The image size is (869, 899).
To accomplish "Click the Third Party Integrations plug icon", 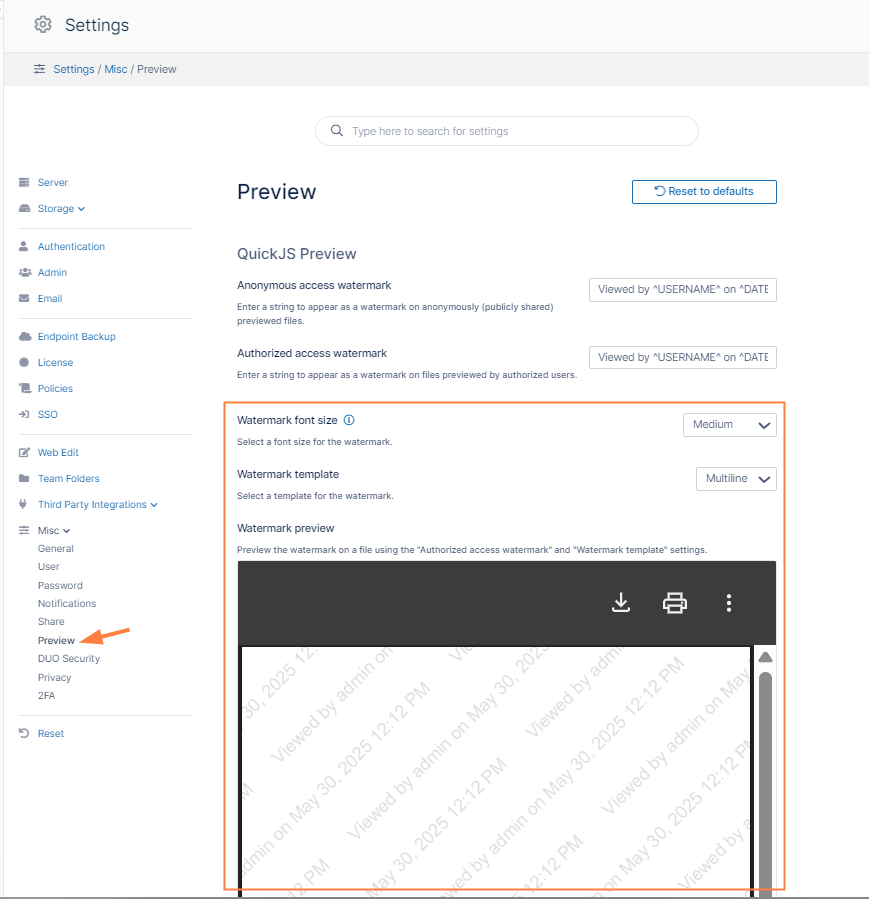I will pyautogui.click(x=23, y=504).
